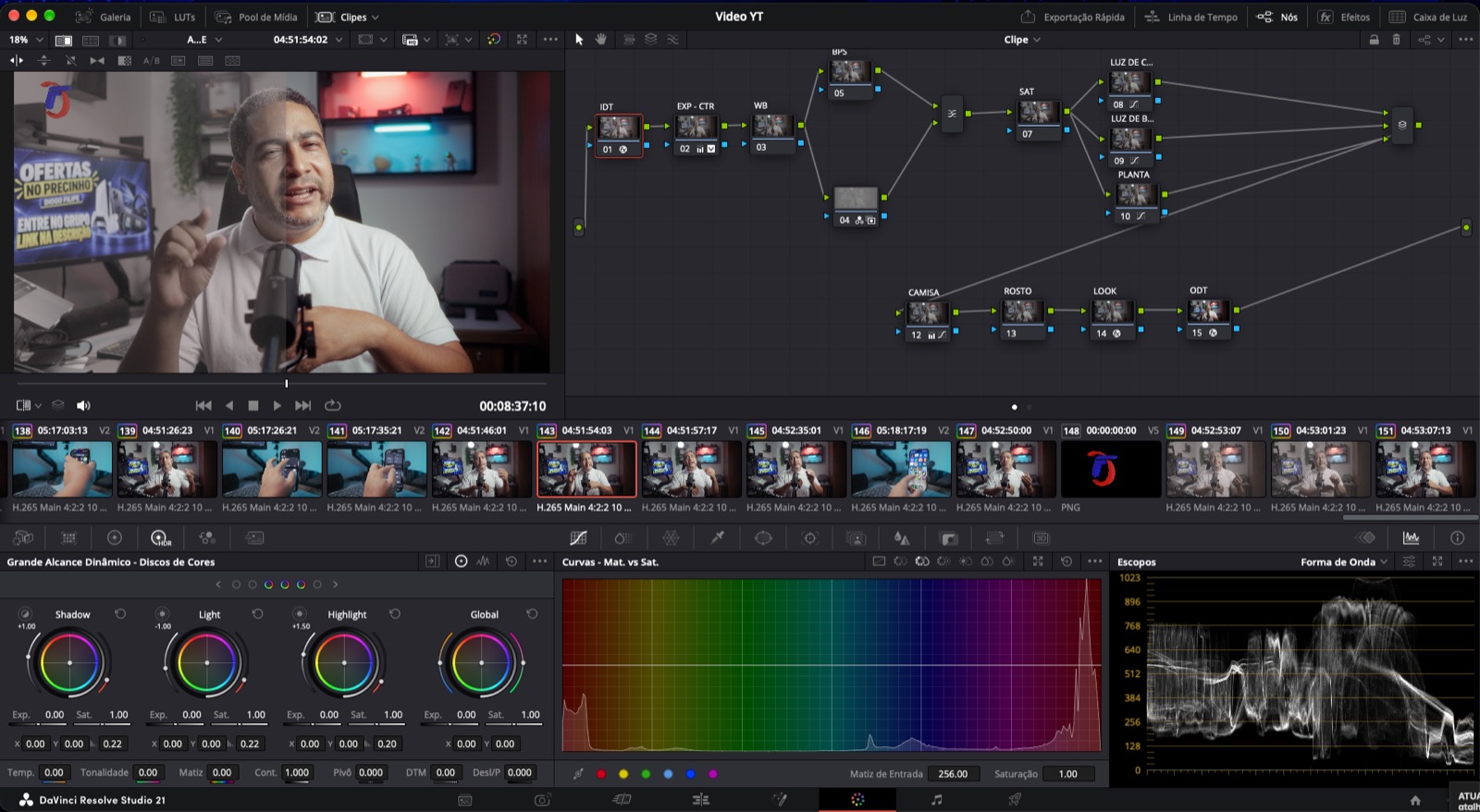Open the Efeitos panel

[x=1344, y=17]
